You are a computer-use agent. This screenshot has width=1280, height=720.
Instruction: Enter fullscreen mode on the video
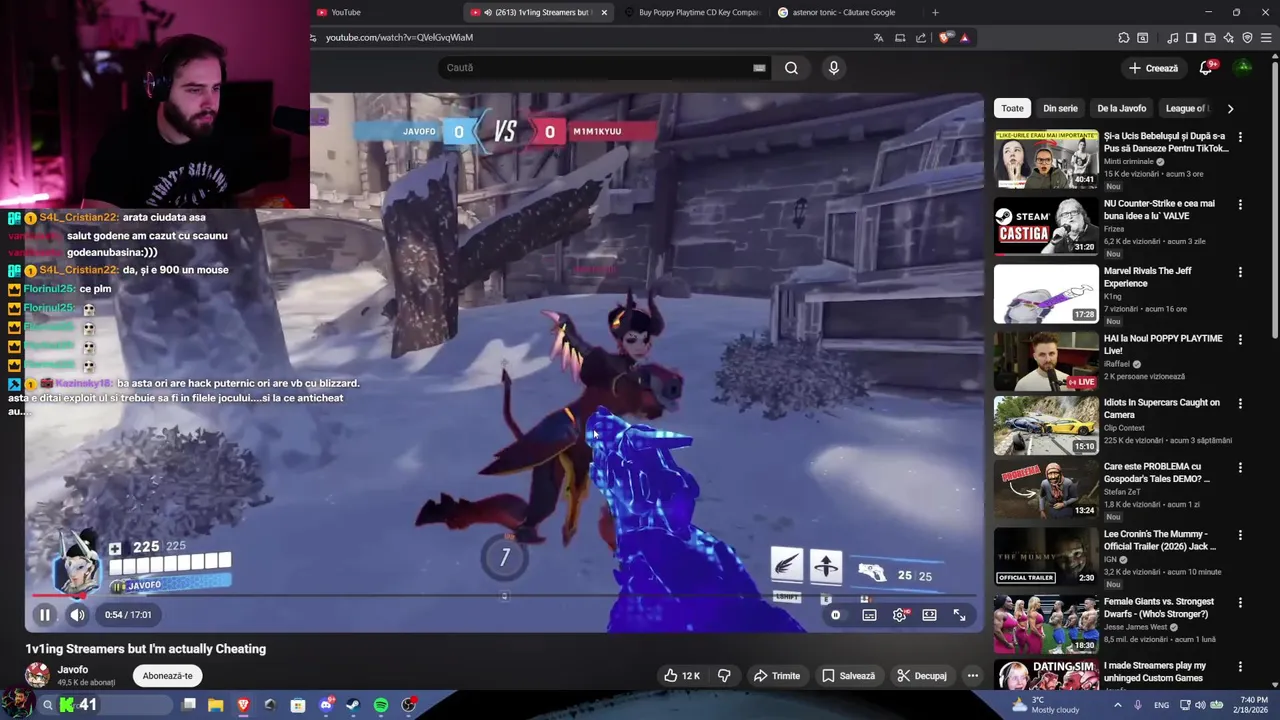coord(959,615)
